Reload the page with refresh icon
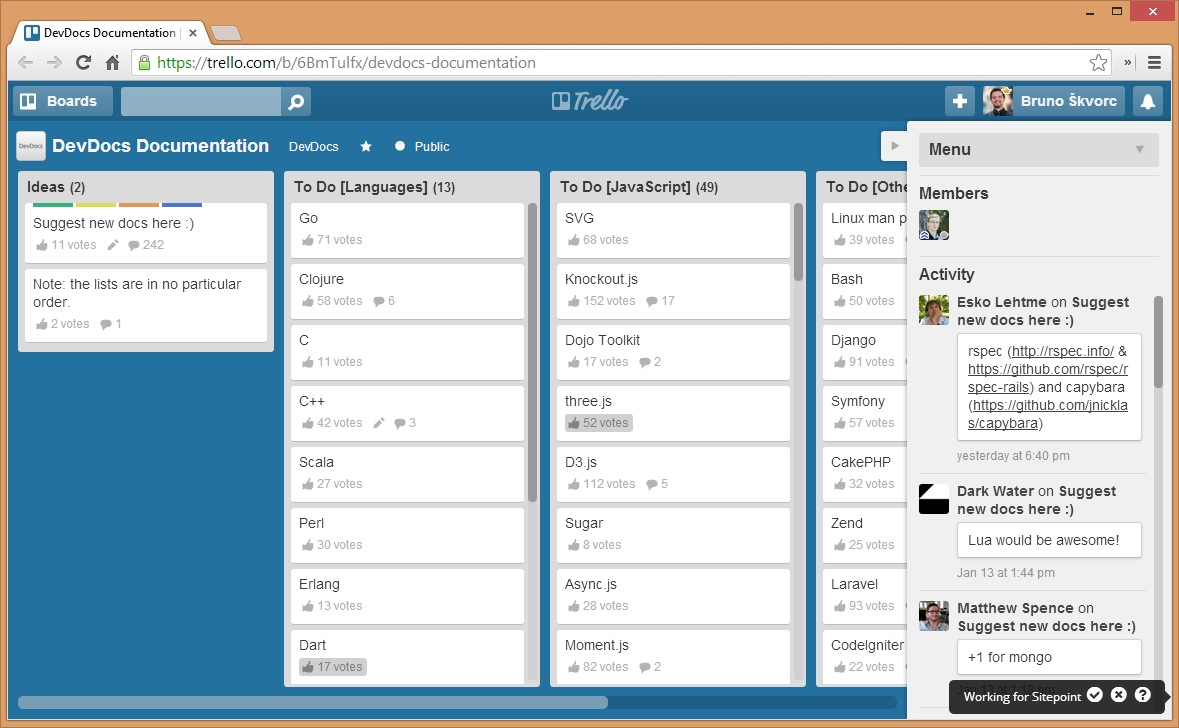 coord(83,63)
